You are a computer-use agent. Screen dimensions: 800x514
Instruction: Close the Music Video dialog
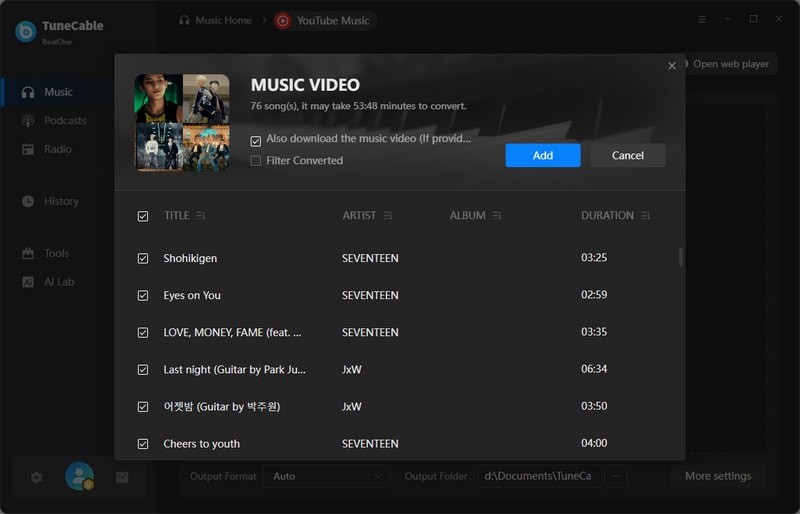point(672,66)
